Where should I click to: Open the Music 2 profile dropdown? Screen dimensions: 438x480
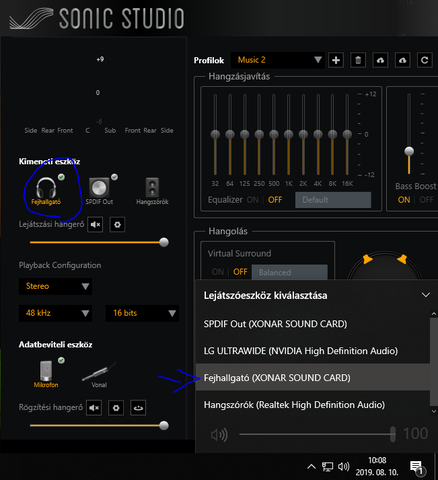278,60
